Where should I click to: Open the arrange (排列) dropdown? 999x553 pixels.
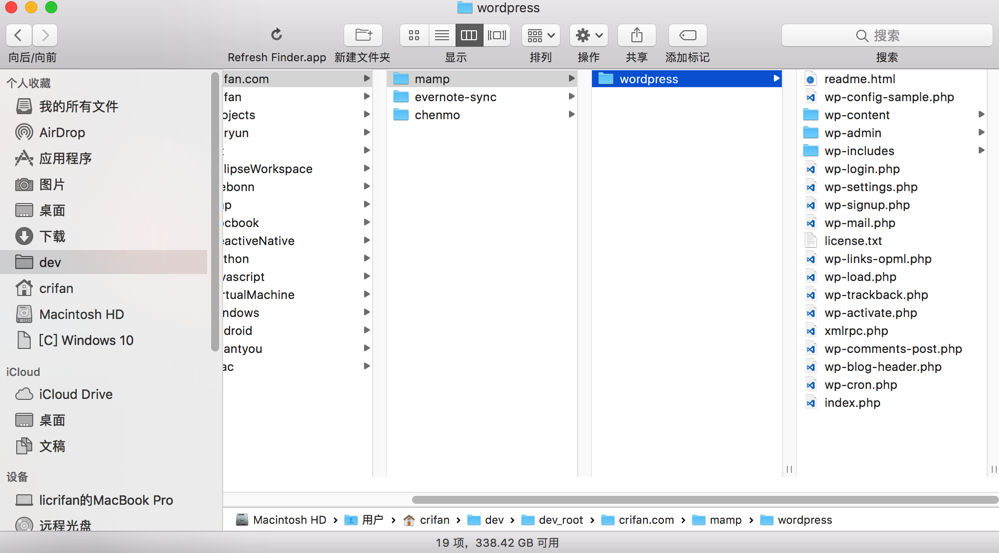(541, 35)
